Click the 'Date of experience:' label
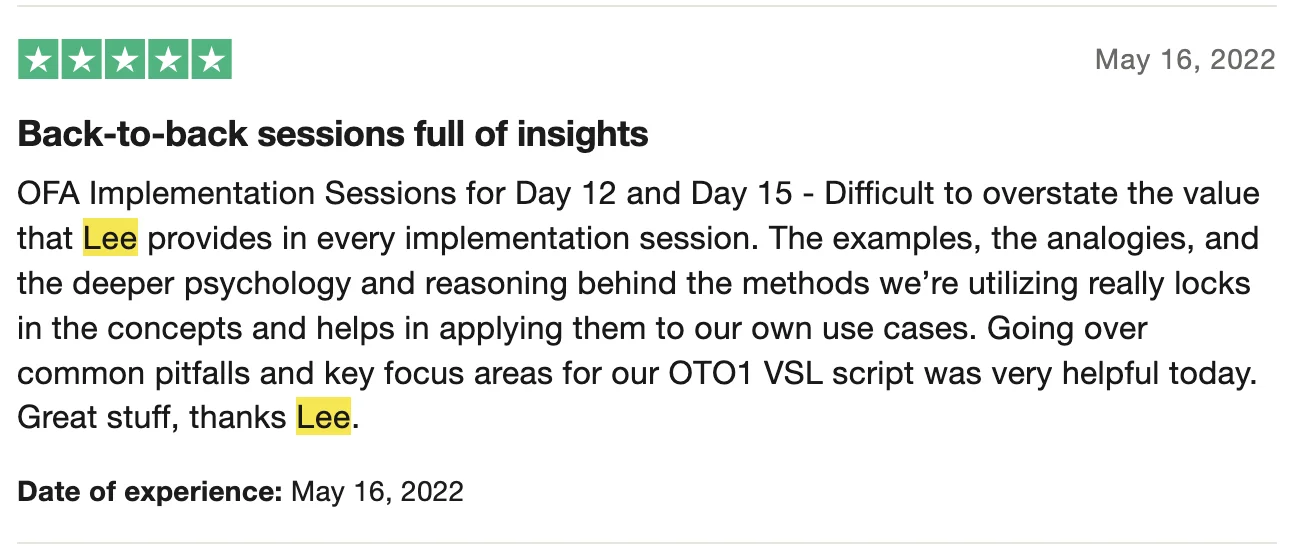This screenshot has width=1308, height=548. [150, 491]
